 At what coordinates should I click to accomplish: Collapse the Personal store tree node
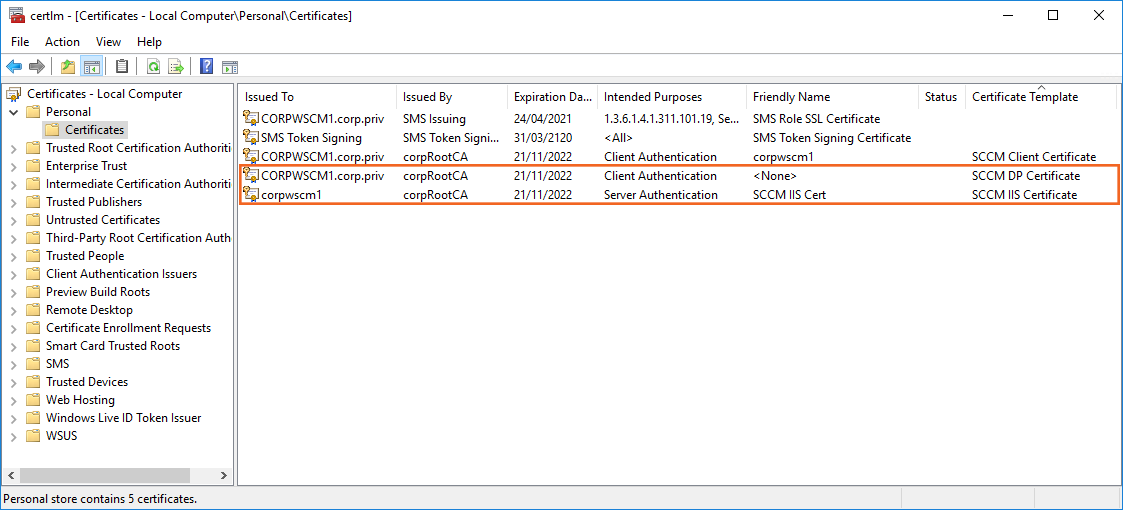point(14,112)
